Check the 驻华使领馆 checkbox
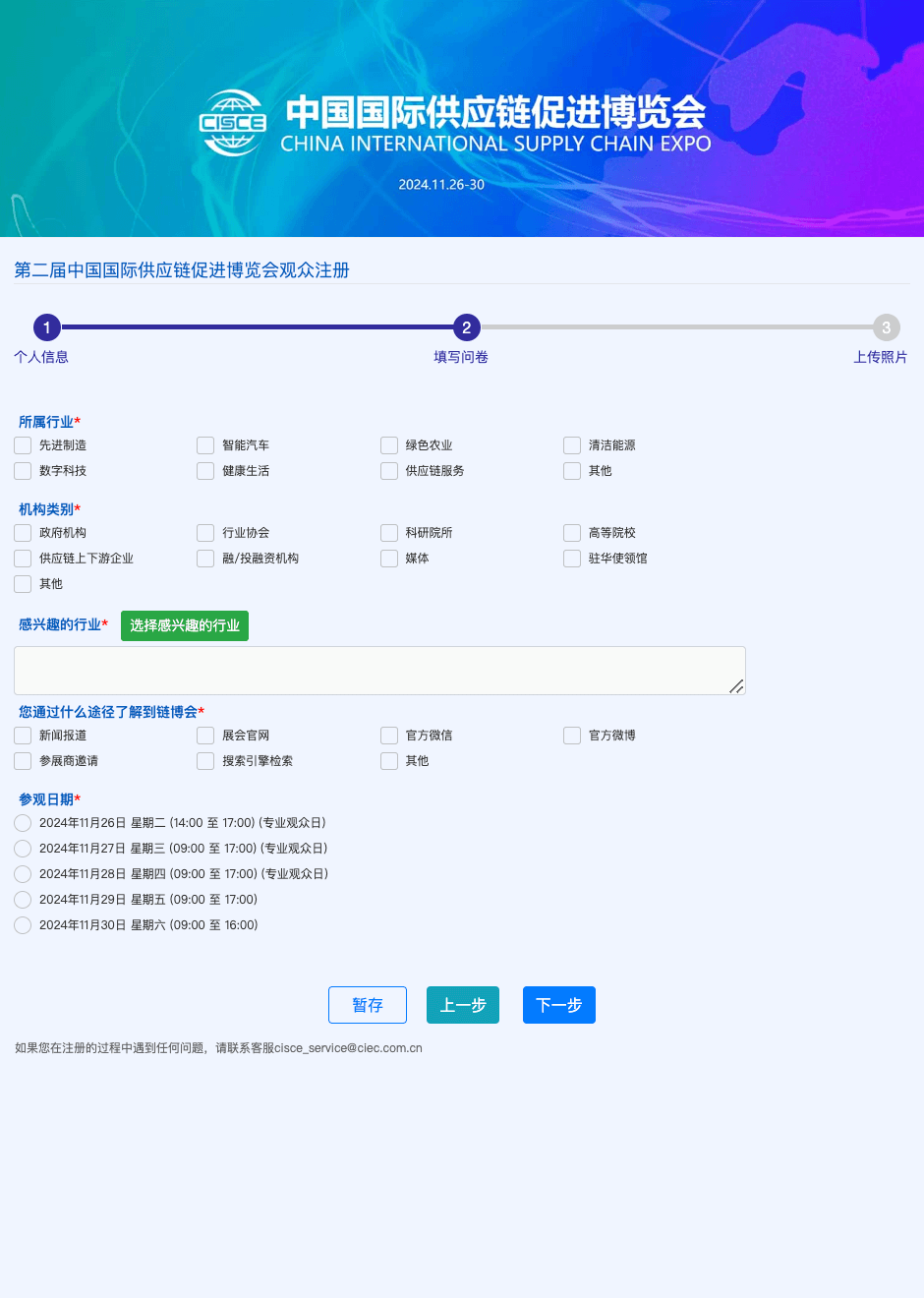The image size is (924, 1298). pos(572,559)
